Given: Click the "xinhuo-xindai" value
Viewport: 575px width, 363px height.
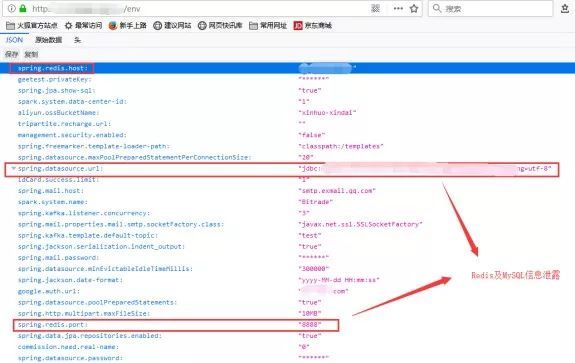Looking at the screenshot, I should point(327,113).
